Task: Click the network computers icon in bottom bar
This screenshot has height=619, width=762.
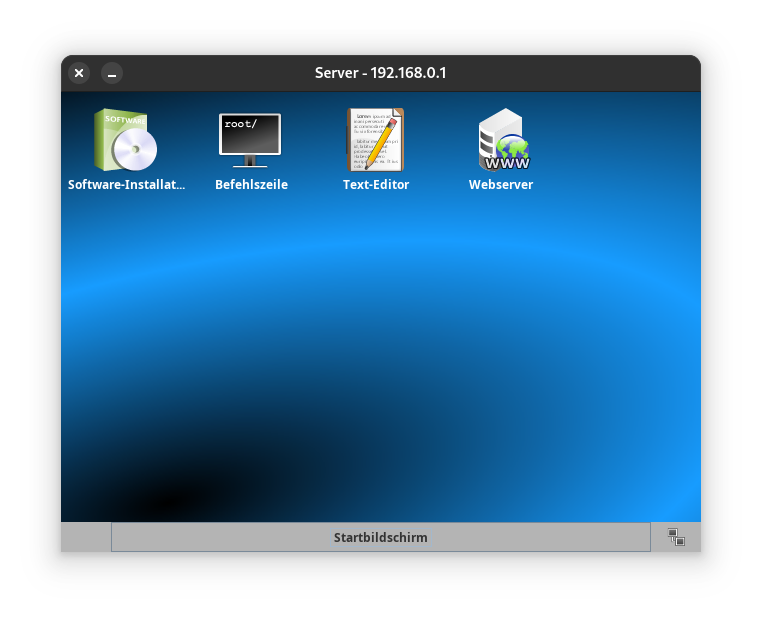Action: click(x=676, y=537)
